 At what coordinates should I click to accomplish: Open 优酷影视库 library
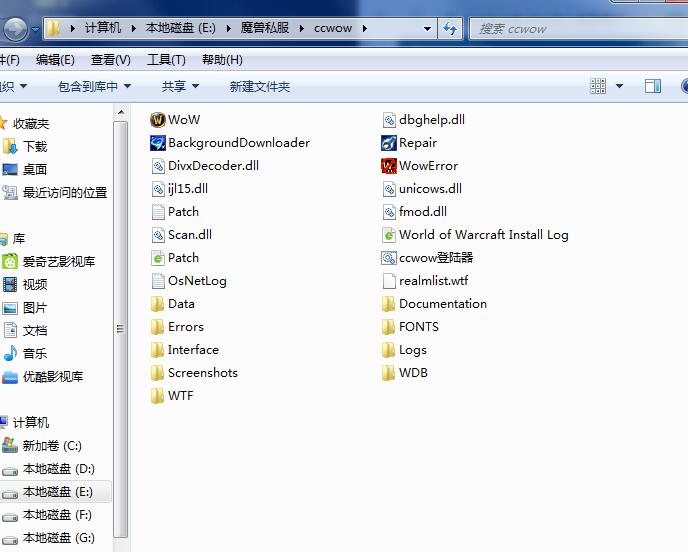(x=53, y=376)
